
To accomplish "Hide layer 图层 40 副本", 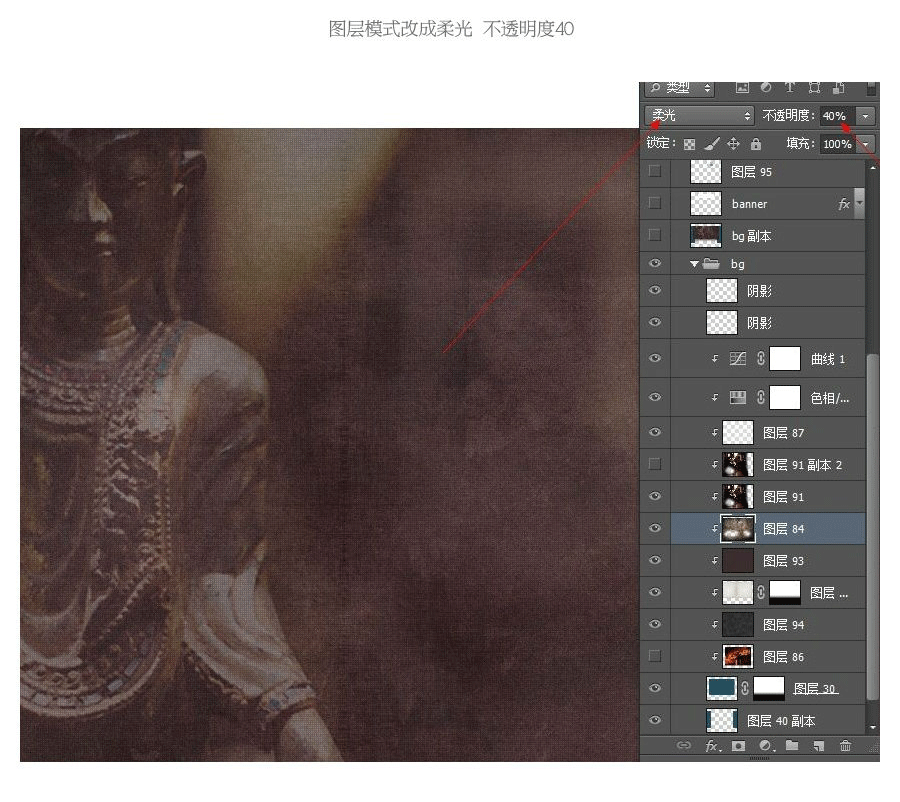I will (x=654, y=720).
